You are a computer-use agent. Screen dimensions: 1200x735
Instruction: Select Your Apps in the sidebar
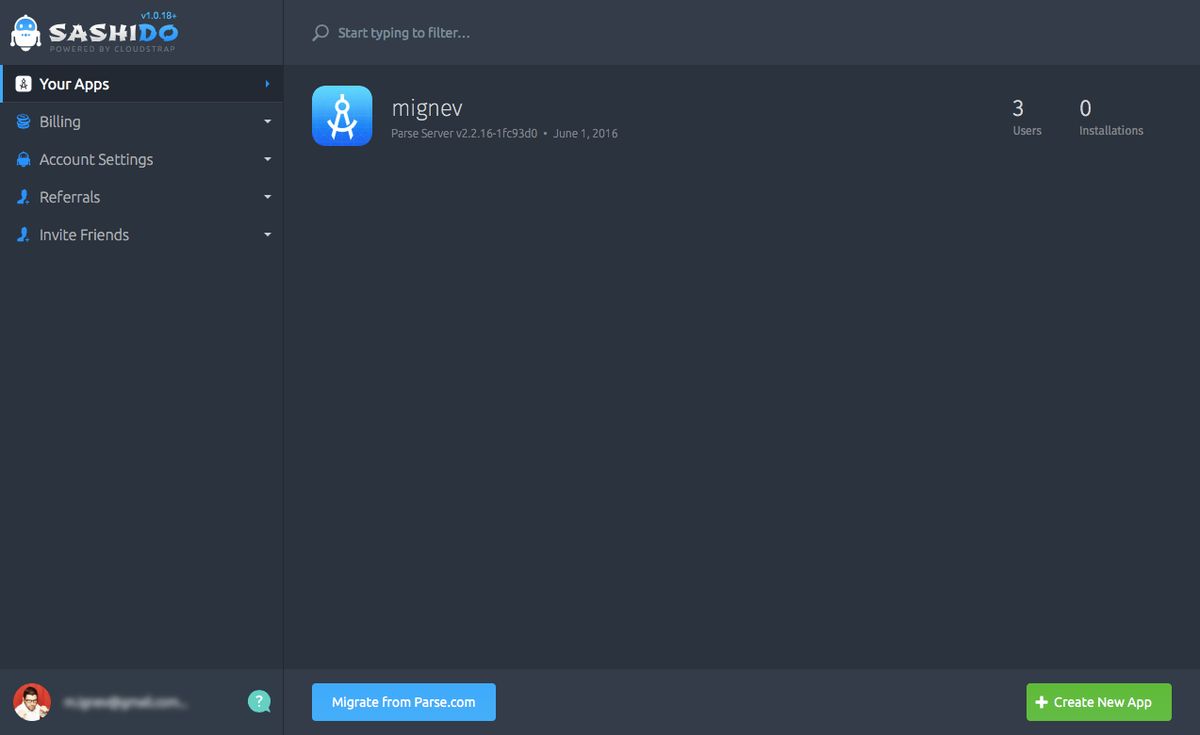tap(73, 84)
